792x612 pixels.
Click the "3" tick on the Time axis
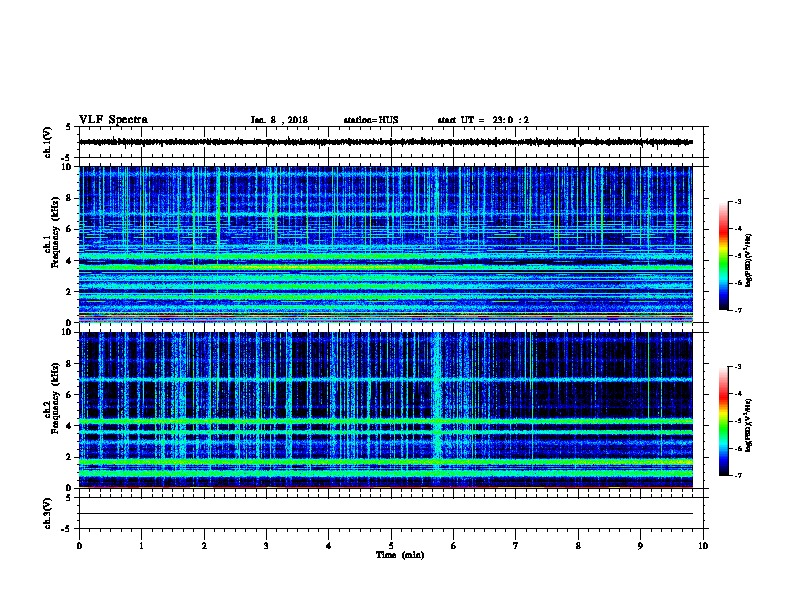point(266,546)
